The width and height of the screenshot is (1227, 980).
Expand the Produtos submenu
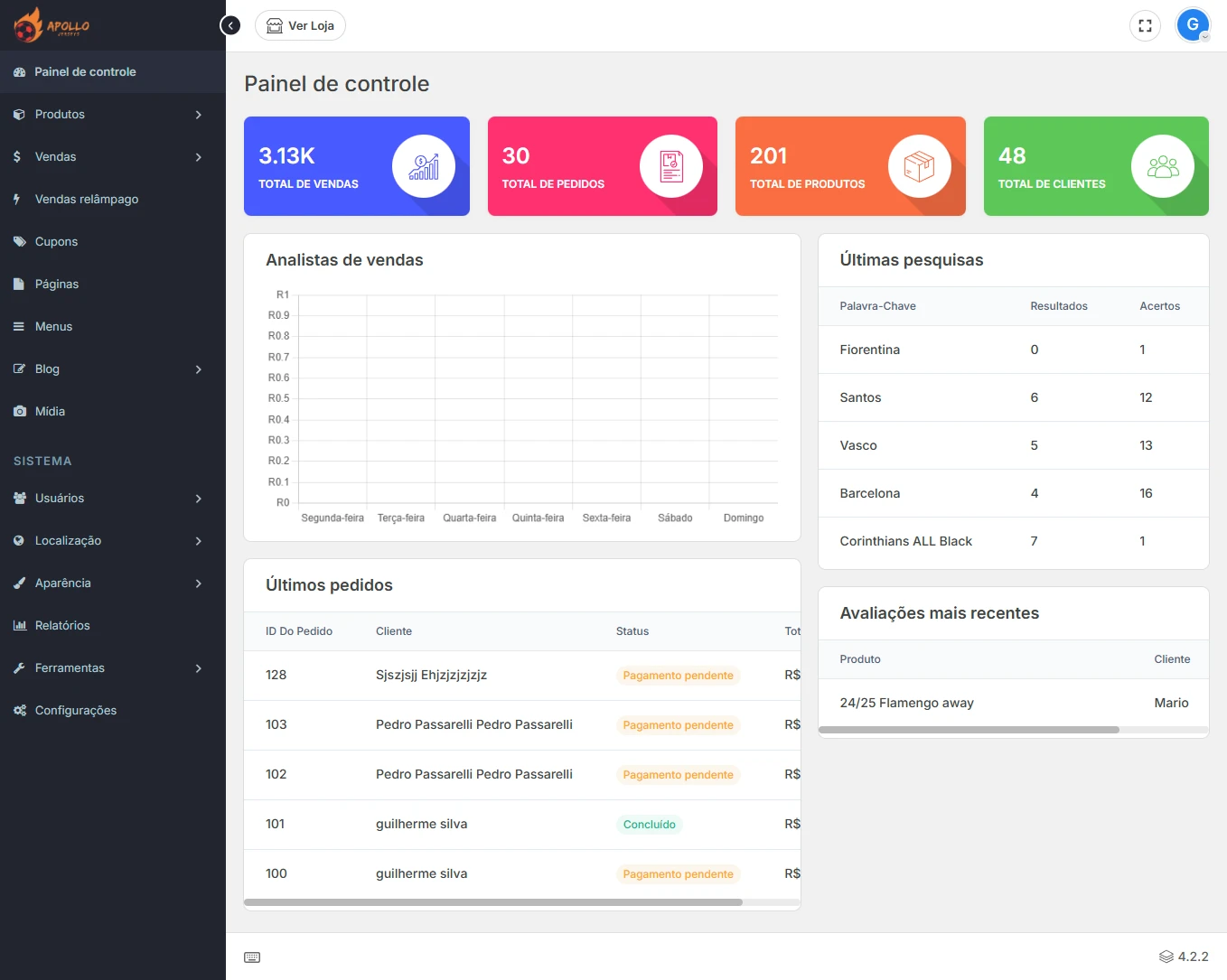(x=198, y=115)
